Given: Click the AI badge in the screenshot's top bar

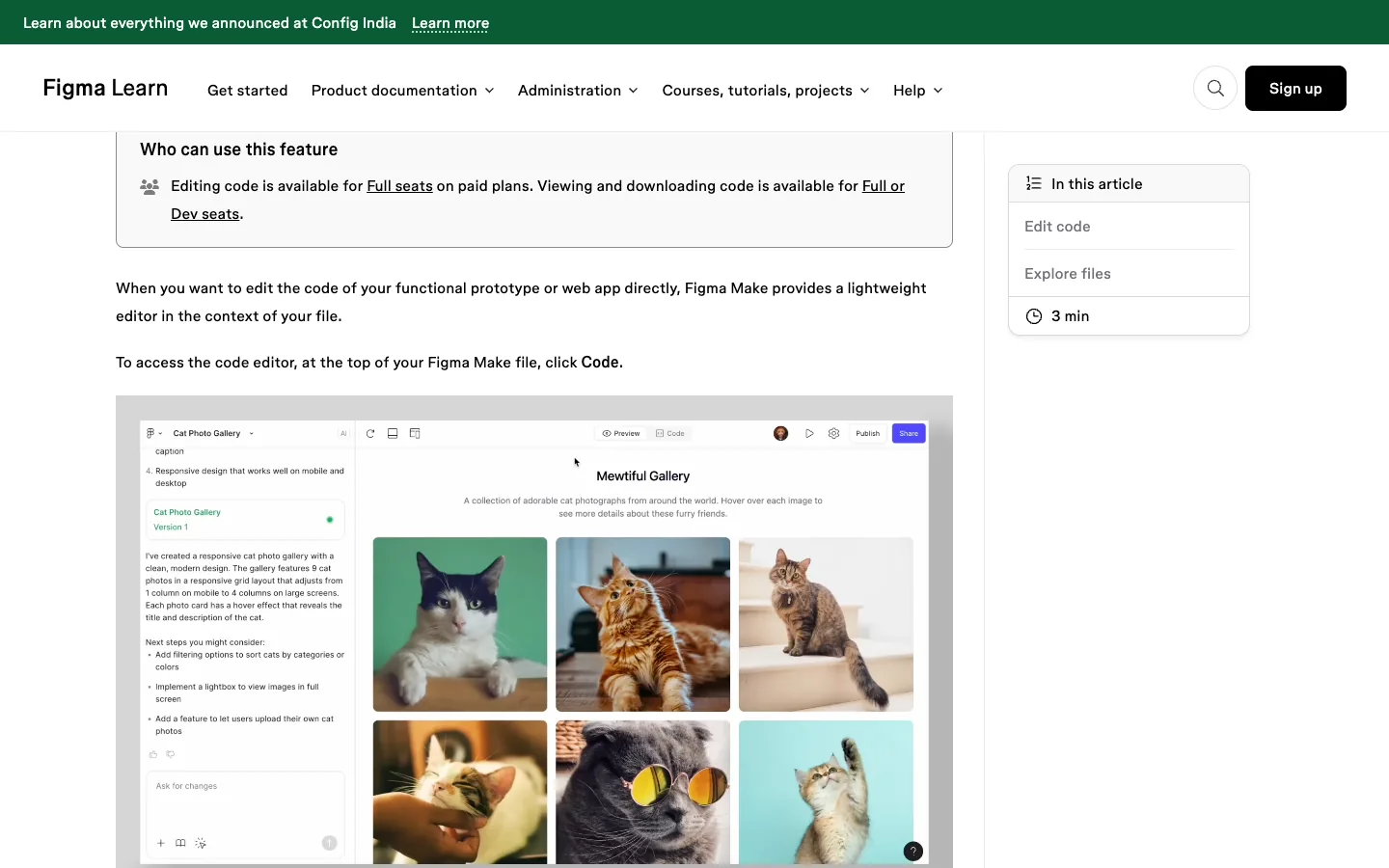Looking at the screenshot, I should coord(343,434).
